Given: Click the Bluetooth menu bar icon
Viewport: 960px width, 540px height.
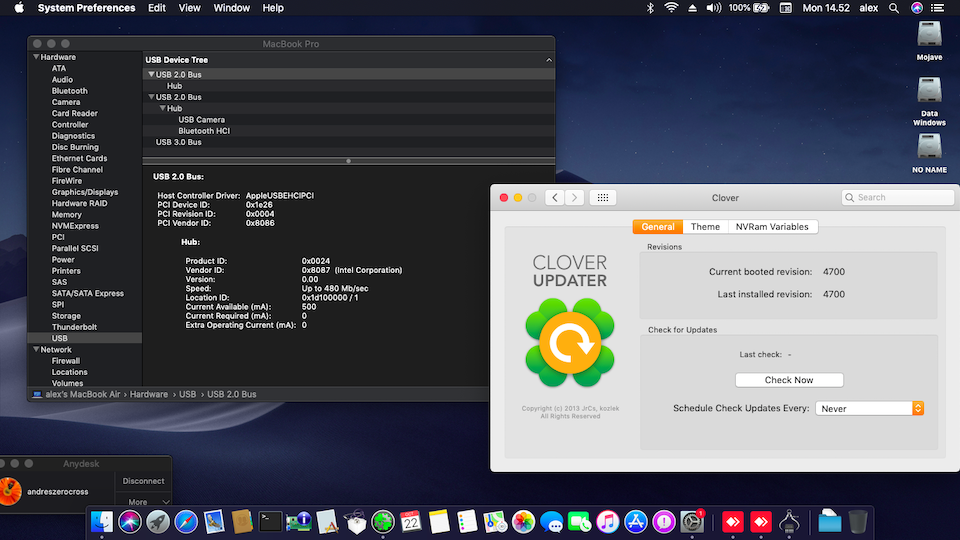Looking at the screenshot, I should point(650,8).
